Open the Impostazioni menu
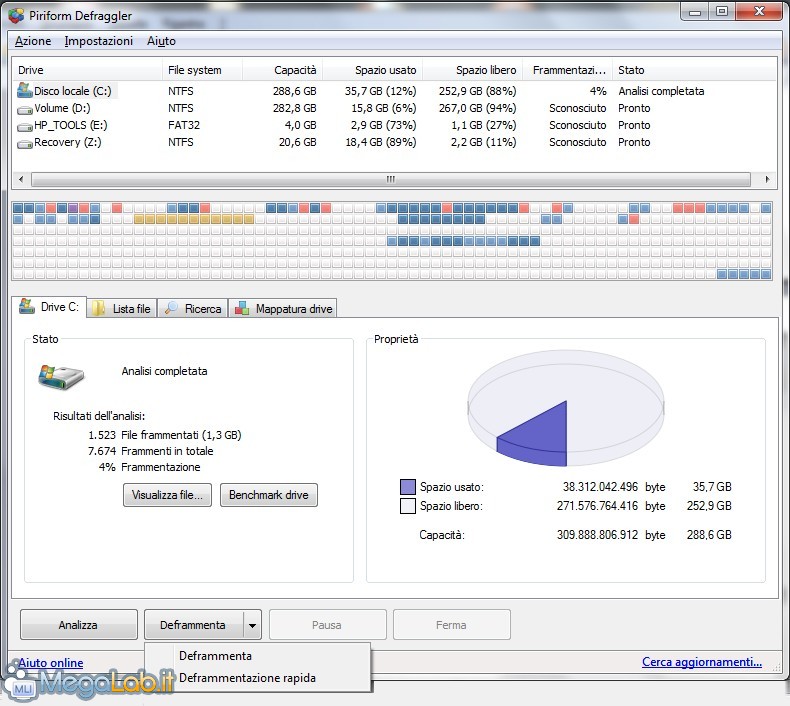 click(98, 41)
